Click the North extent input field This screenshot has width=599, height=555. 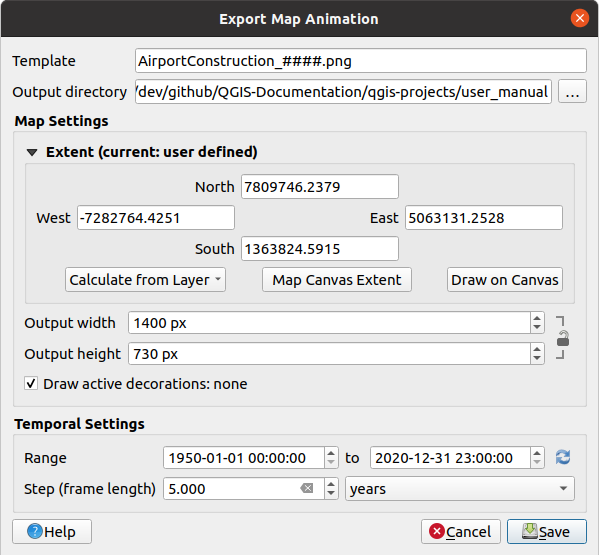pos(320,186)
